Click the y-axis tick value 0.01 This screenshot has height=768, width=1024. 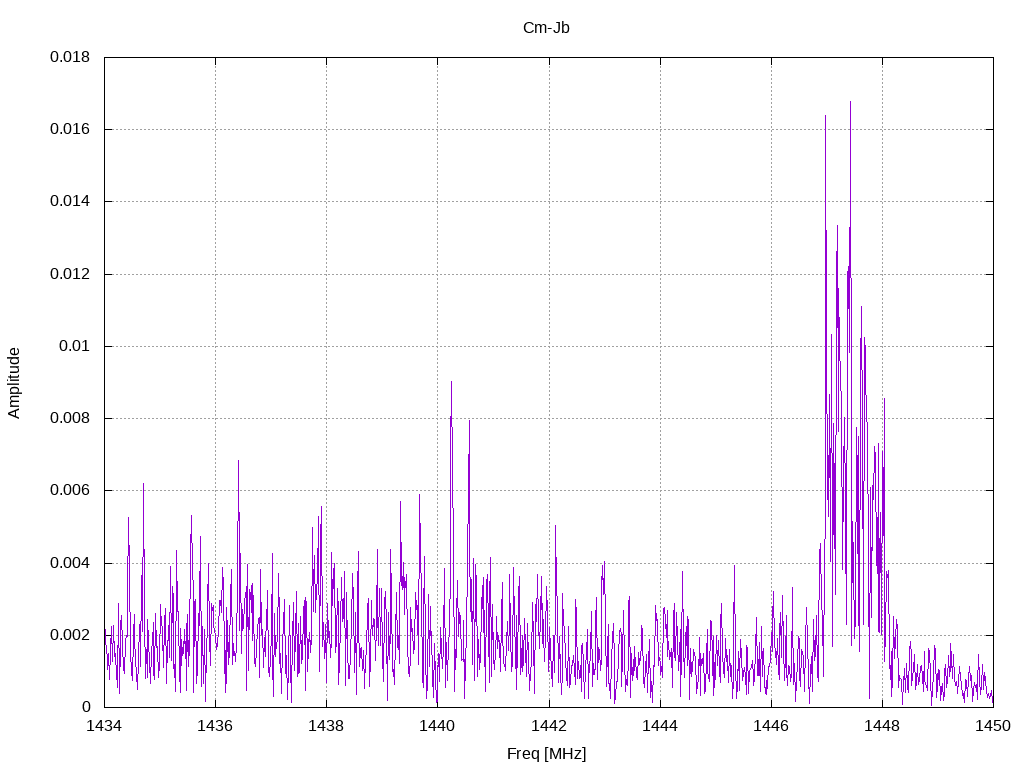pos(74,346)
